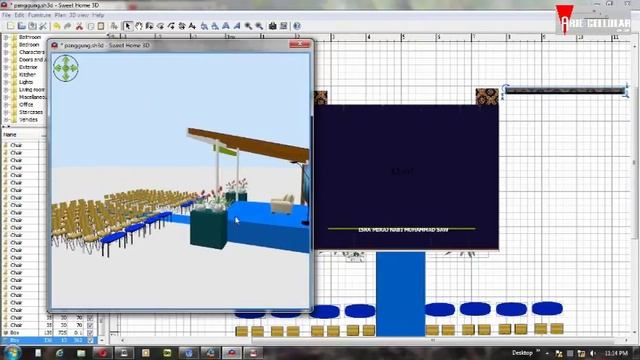Click the camera Create photo icon
Viewport: 640px width, 360px height.
click(273, 26)
